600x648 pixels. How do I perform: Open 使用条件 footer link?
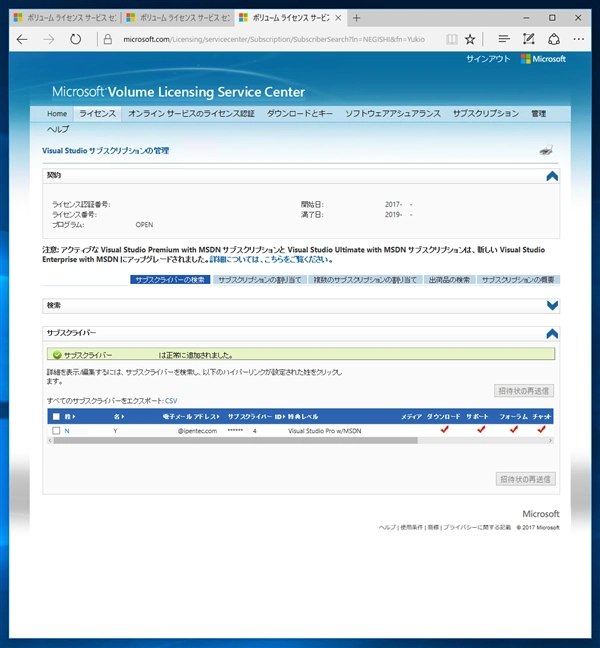pyautogui.click(x=411, y=528)
